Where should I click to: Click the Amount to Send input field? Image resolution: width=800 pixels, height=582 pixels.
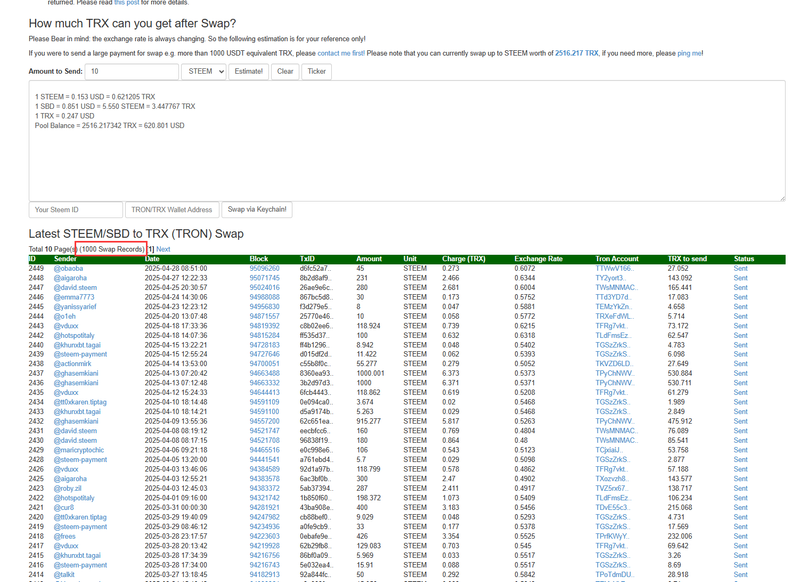click(132, 71)
